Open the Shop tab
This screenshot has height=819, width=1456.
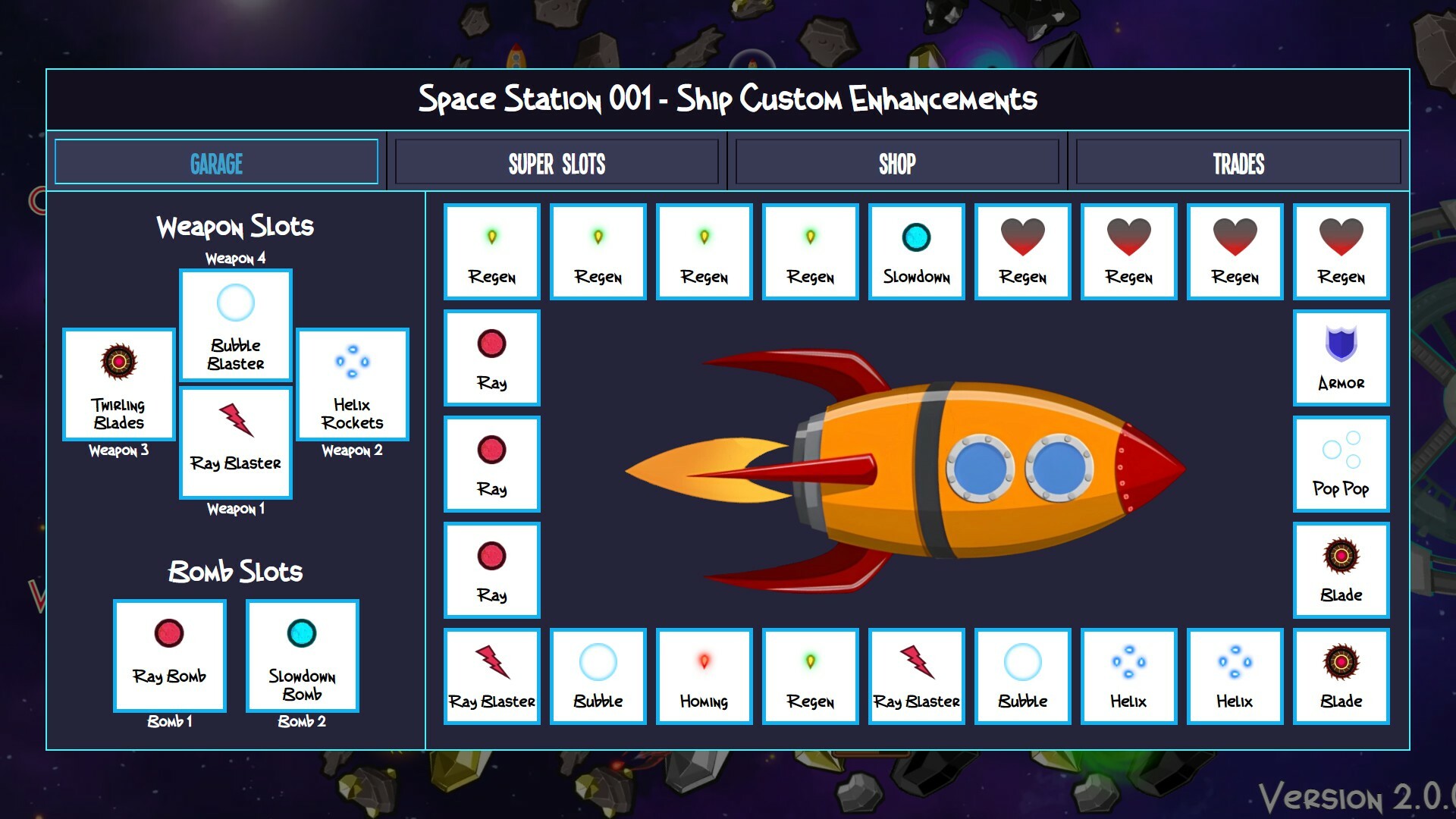tap(897, 162)
